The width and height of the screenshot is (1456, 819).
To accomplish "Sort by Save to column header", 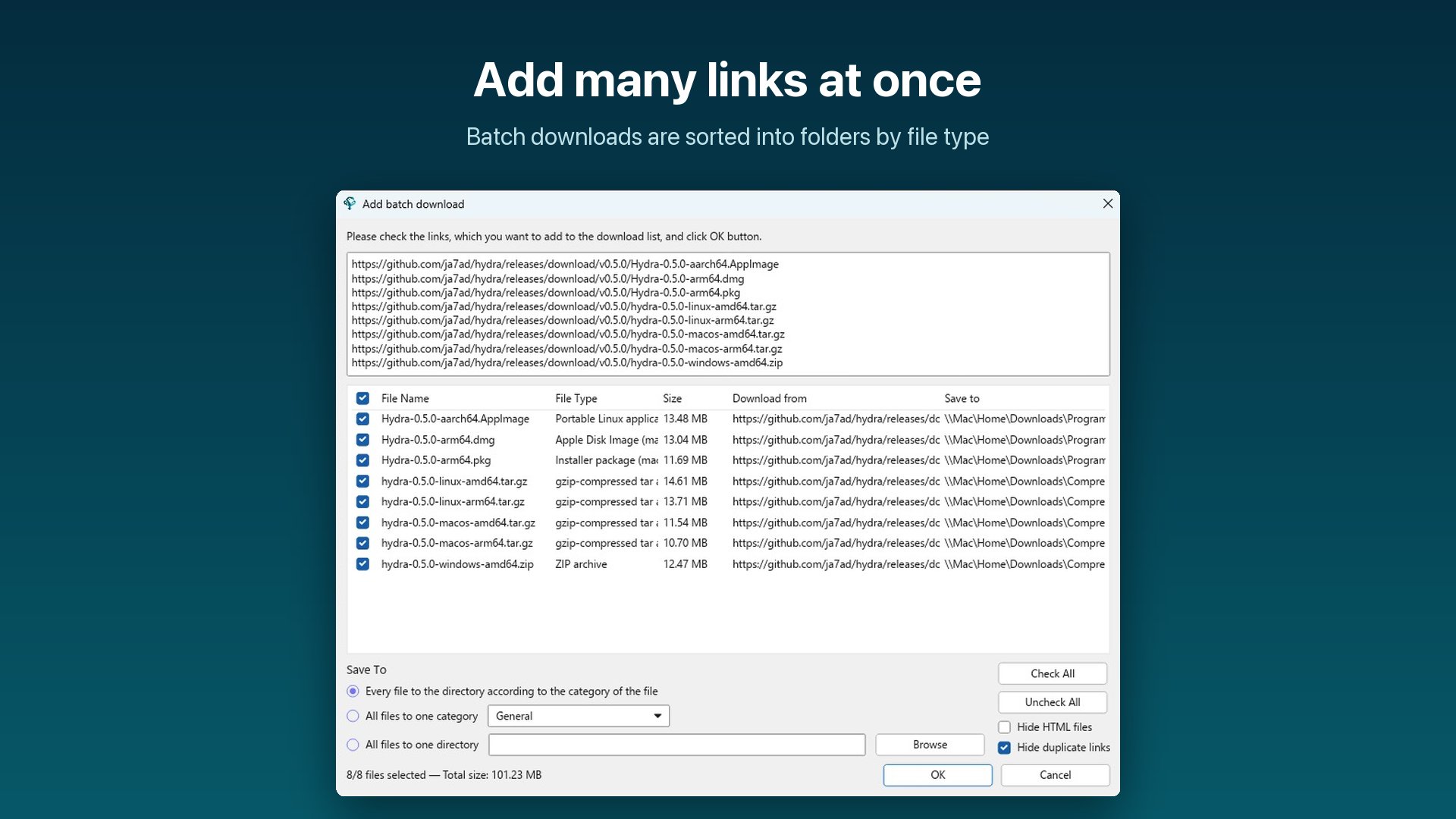I will click(962, 398).
